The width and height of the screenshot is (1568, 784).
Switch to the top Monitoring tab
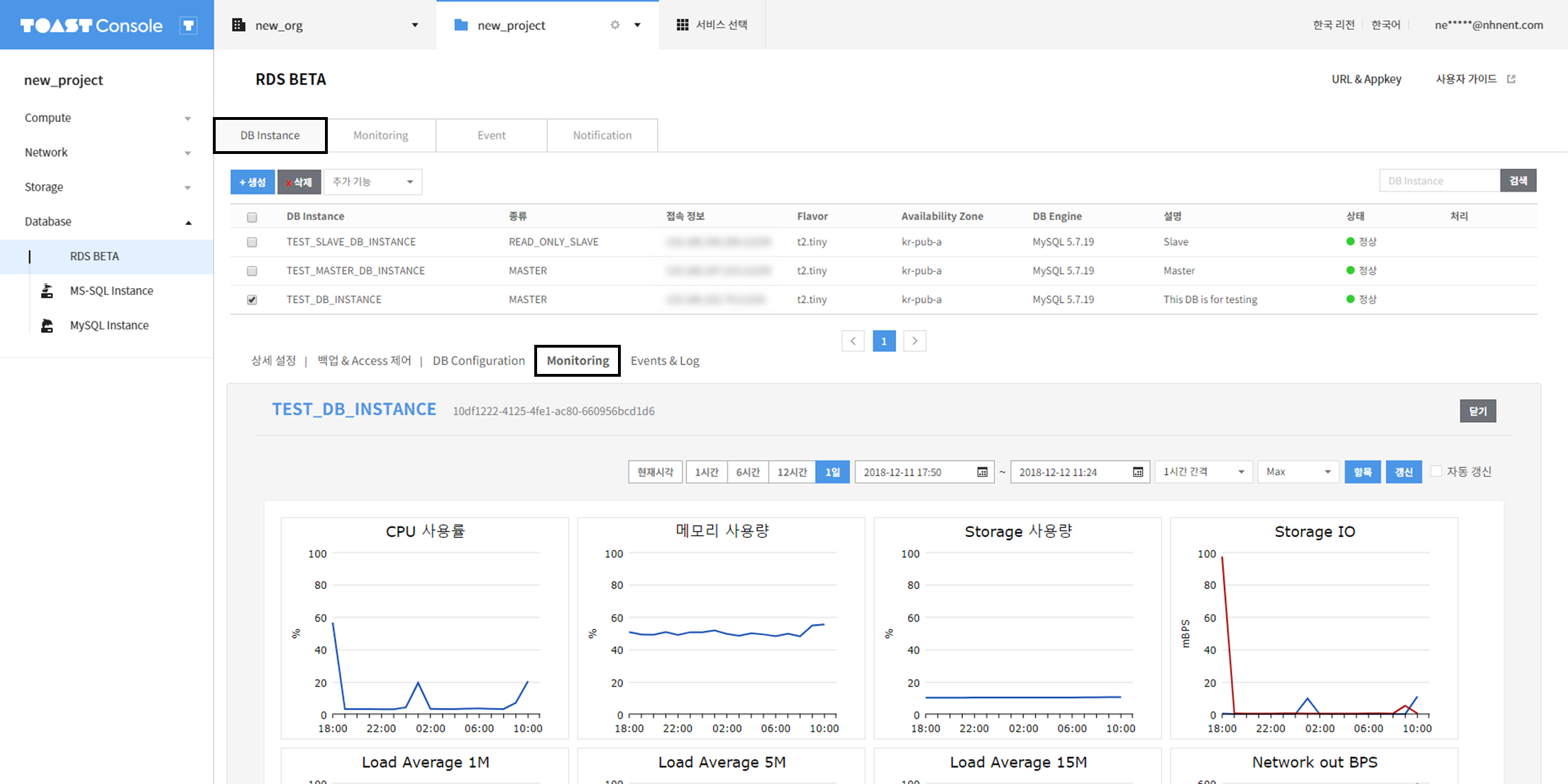[381, 136]
